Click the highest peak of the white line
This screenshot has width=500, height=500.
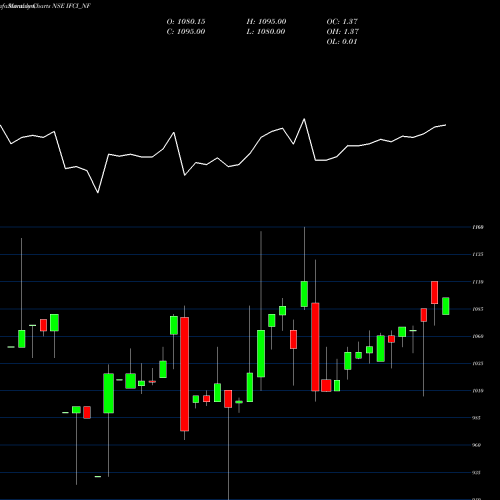tap(304, 119)
